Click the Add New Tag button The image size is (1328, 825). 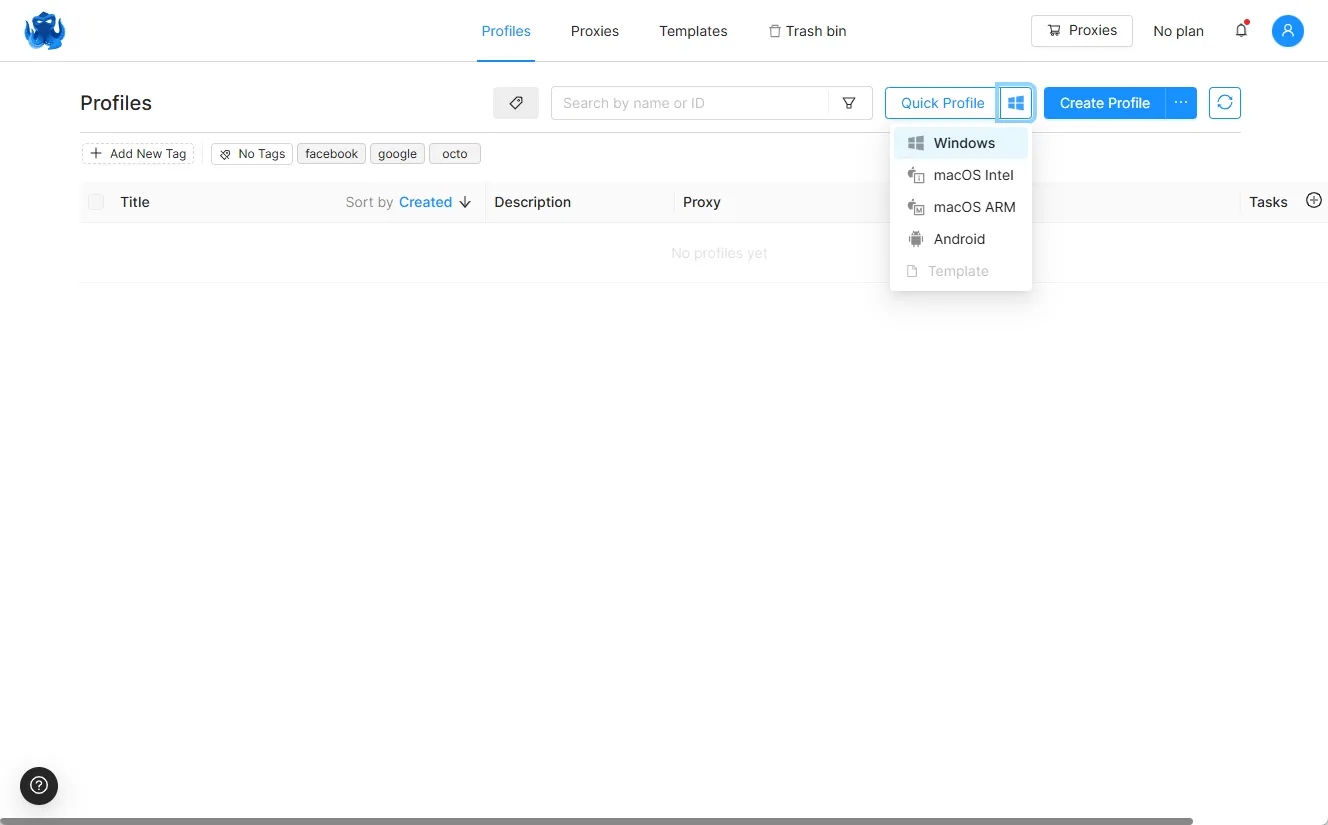pyautogui.click(x=138, y=153)
